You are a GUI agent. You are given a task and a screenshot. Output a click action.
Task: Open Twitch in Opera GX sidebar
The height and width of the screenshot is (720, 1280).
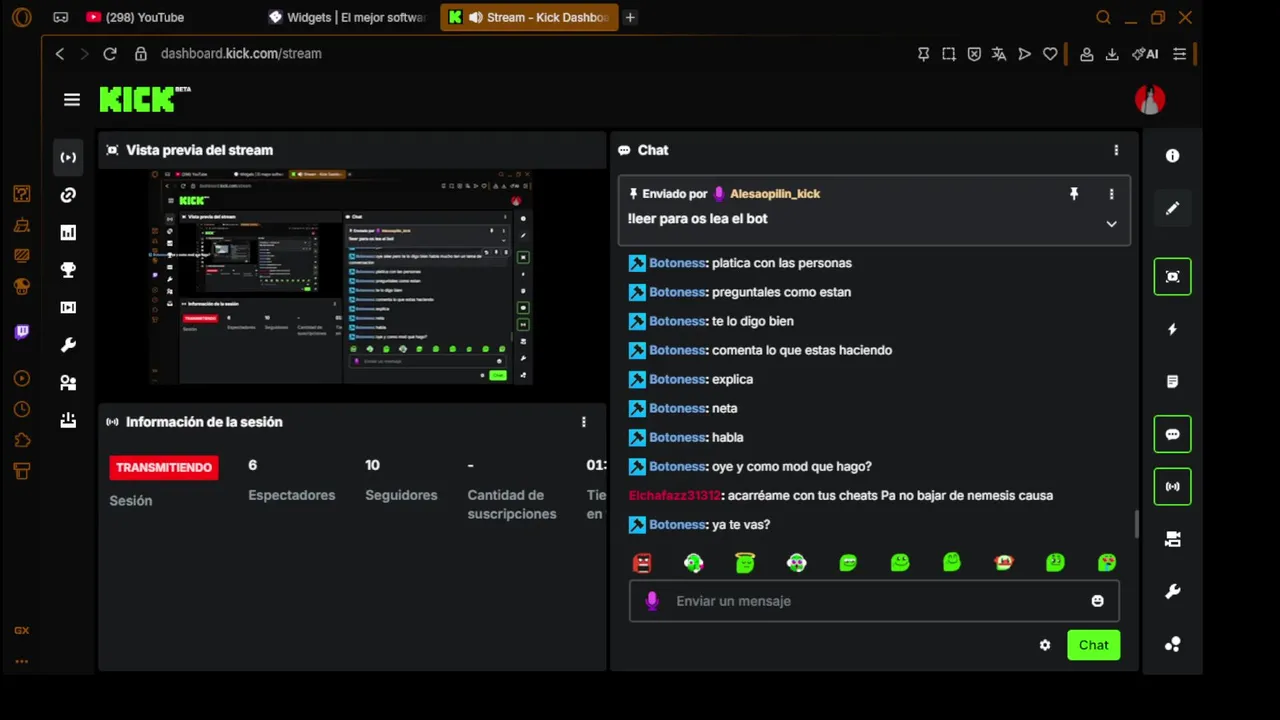[x=21, y=332]
